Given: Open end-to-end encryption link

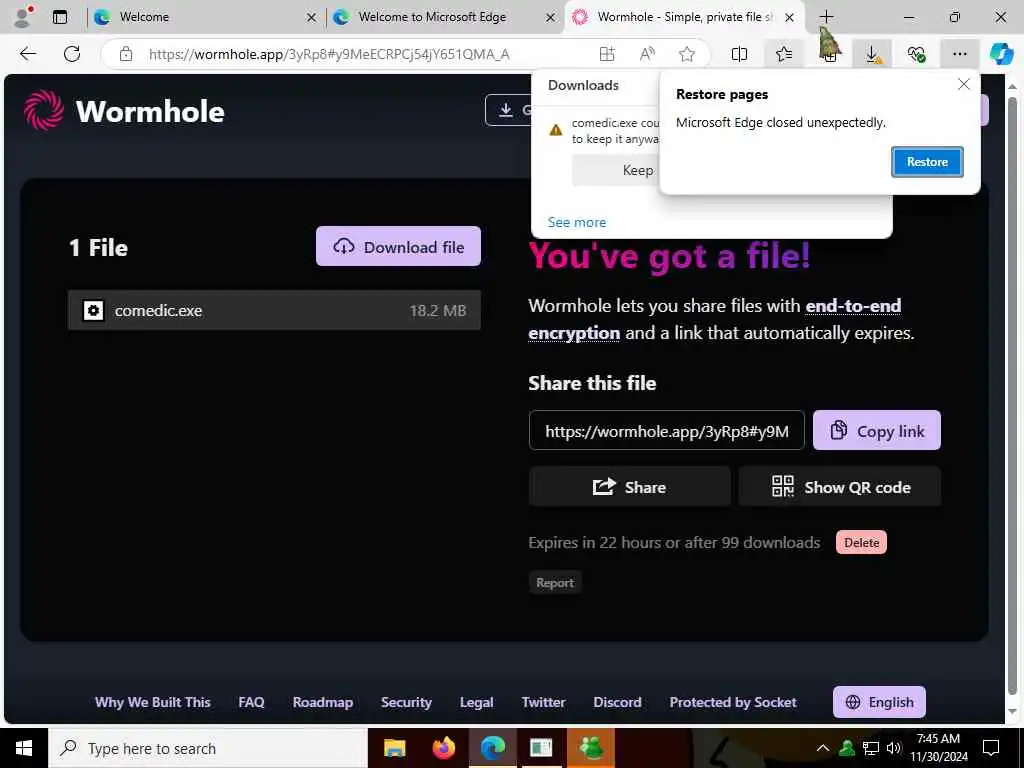Looking at the screenshot, I should coord(714,319).
